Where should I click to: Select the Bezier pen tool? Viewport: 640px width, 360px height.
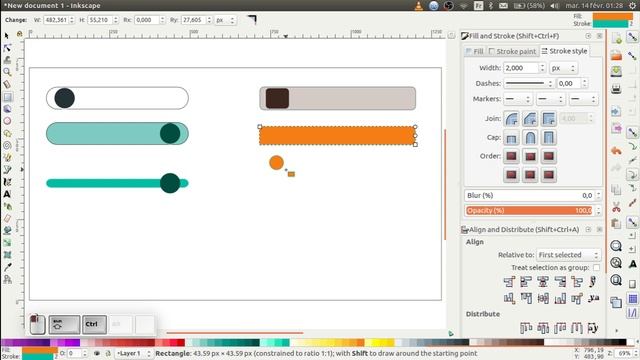coord(7,170)
